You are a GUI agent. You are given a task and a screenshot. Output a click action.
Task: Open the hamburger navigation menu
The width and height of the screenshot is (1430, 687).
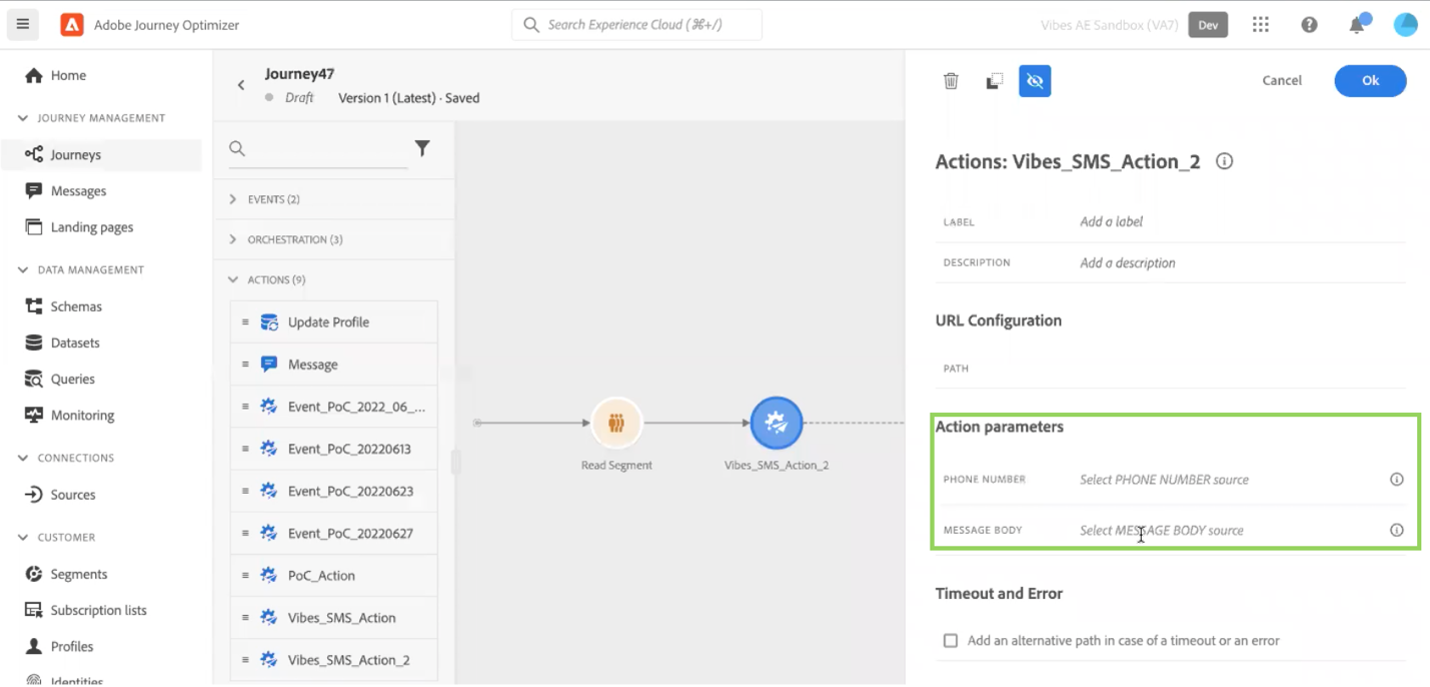[x=22, y=24]
